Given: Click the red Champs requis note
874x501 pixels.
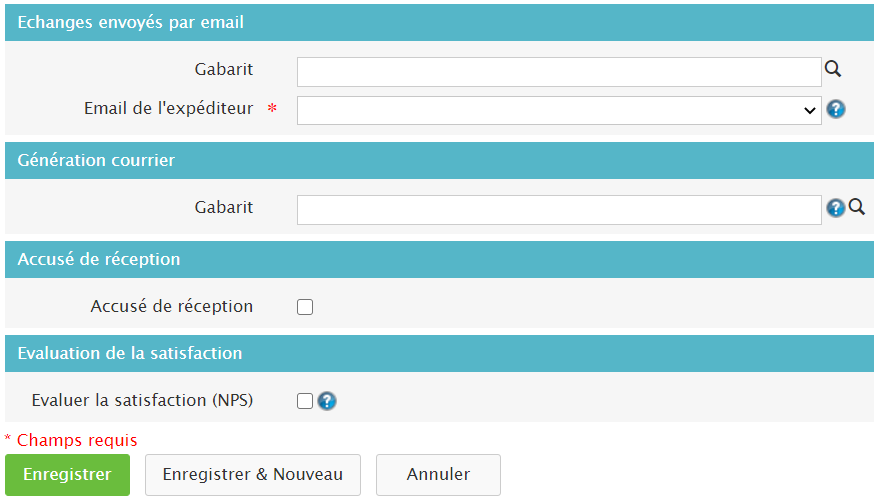Looking at the screenshot, I should click(x=71, y=440).
